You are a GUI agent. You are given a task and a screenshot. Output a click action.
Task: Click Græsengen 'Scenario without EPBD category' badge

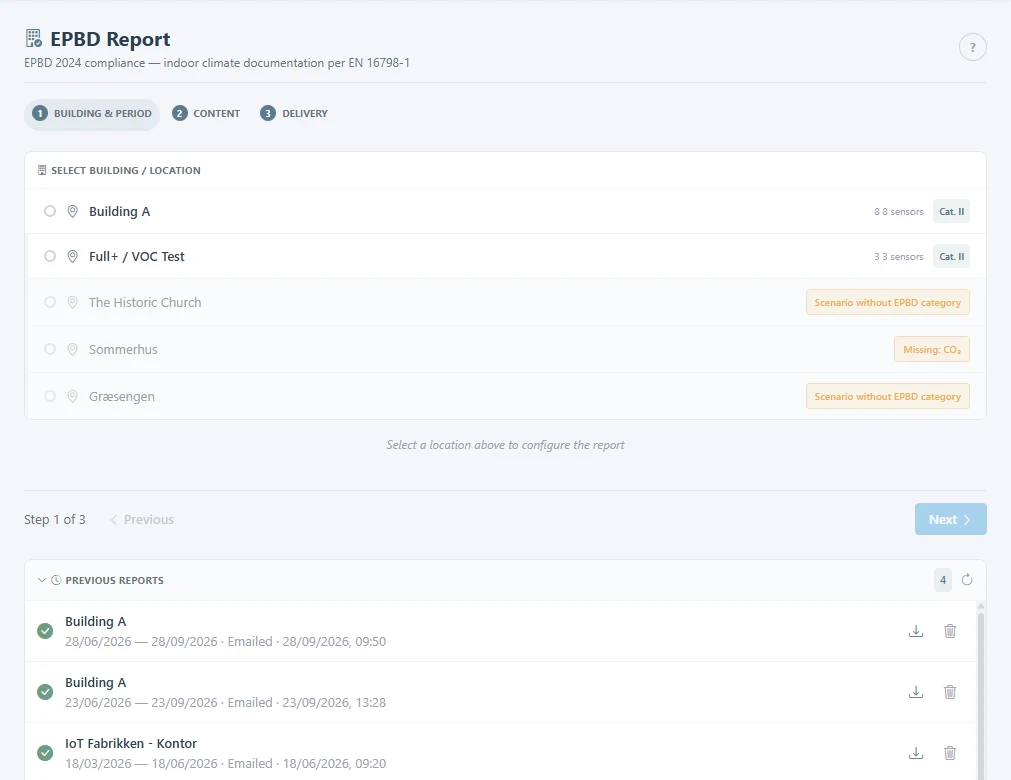click(x=887, y=396)
